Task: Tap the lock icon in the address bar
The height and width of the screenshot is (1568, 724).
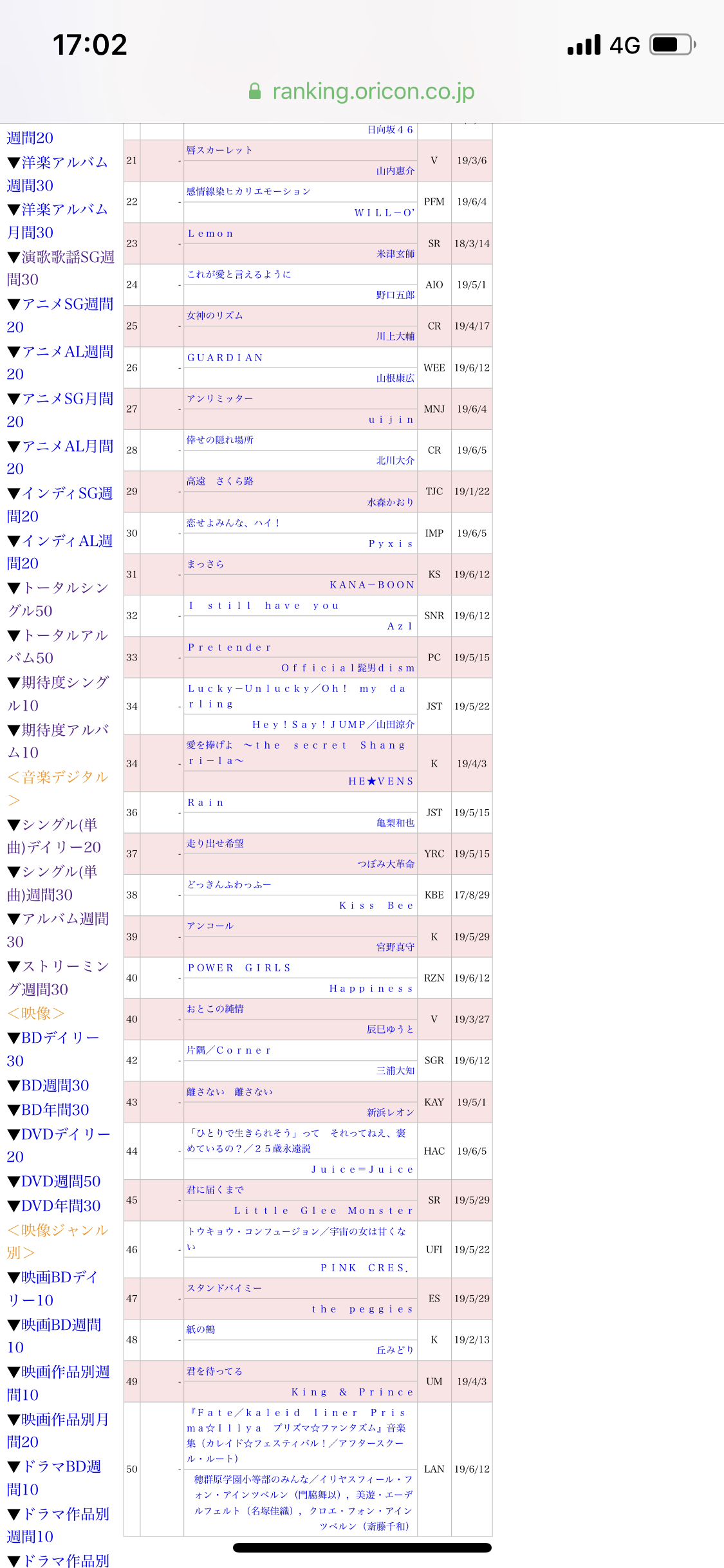Action: click(x=255, y=91)
